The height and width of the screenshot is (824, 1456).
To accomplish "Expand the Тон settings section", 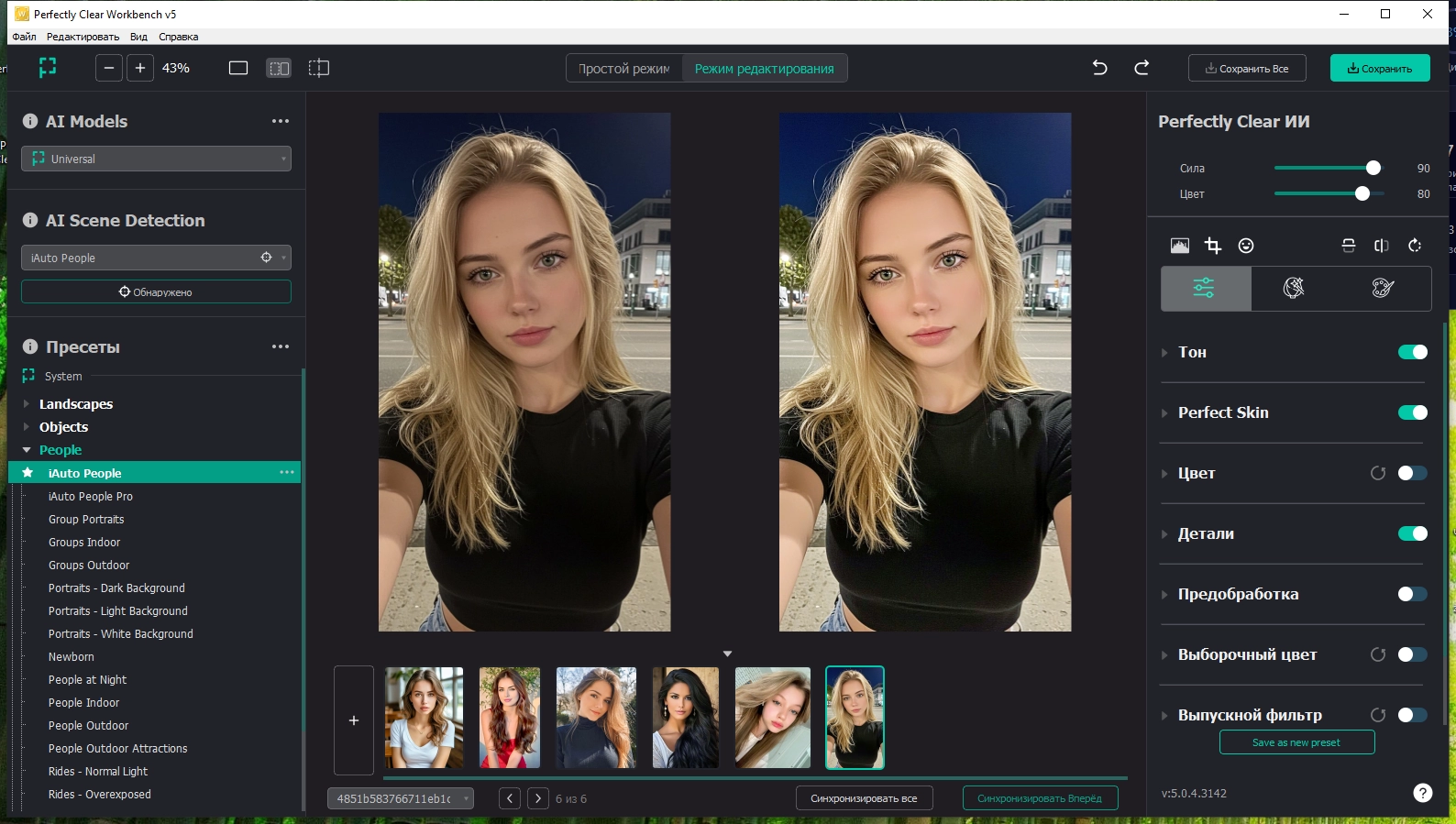I will pyautogui.click(x=1164, y=352).
